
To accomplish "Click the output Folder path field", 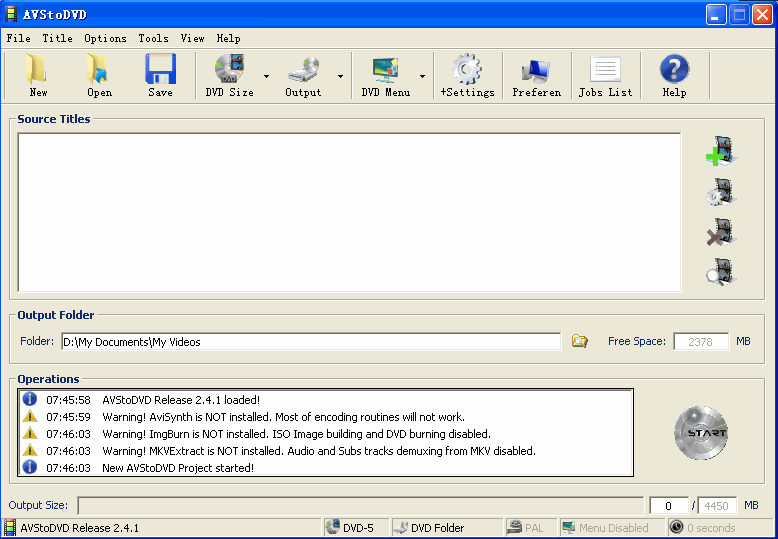I will tap(311, 341).
